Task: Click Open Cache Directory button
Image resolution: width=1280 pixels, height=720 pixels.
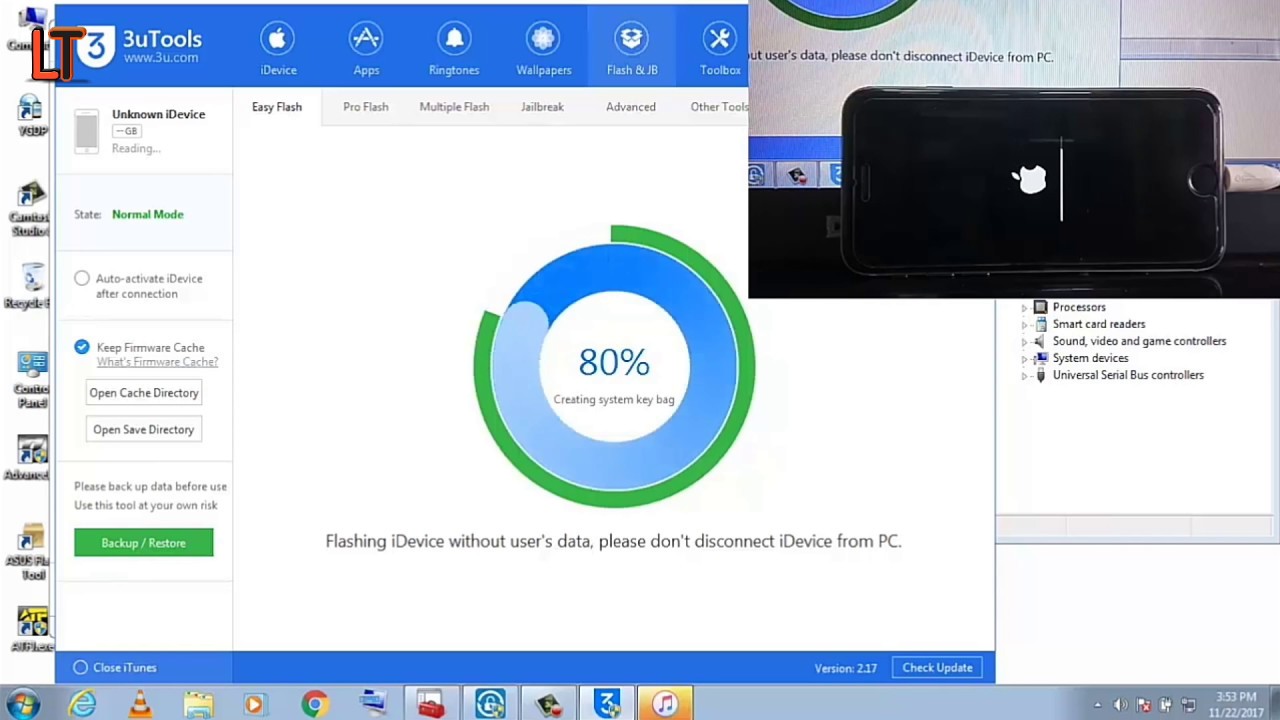Action: coord(144,393)
